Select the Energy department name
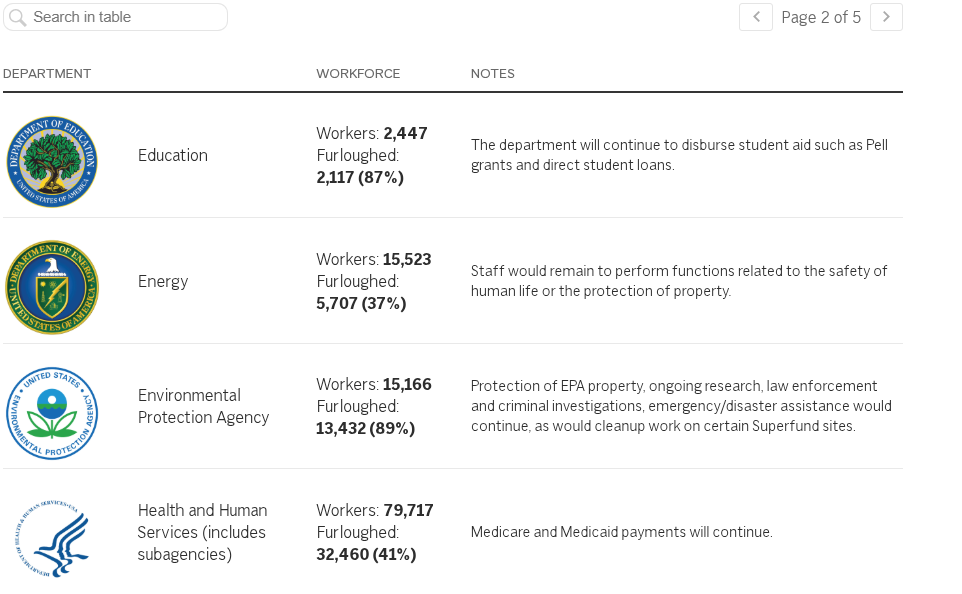 click(x=163, y=281)
